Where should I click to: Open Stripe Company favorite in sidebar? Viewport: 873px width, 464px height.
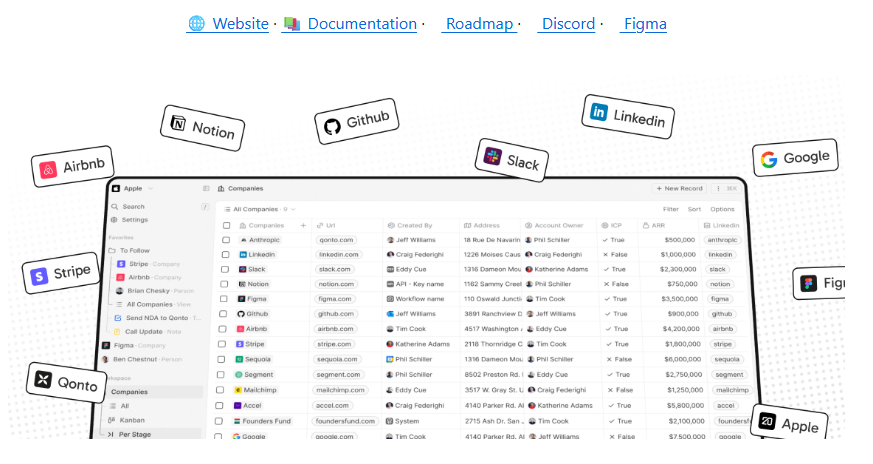pyautogui.click(x=149, y=264)
